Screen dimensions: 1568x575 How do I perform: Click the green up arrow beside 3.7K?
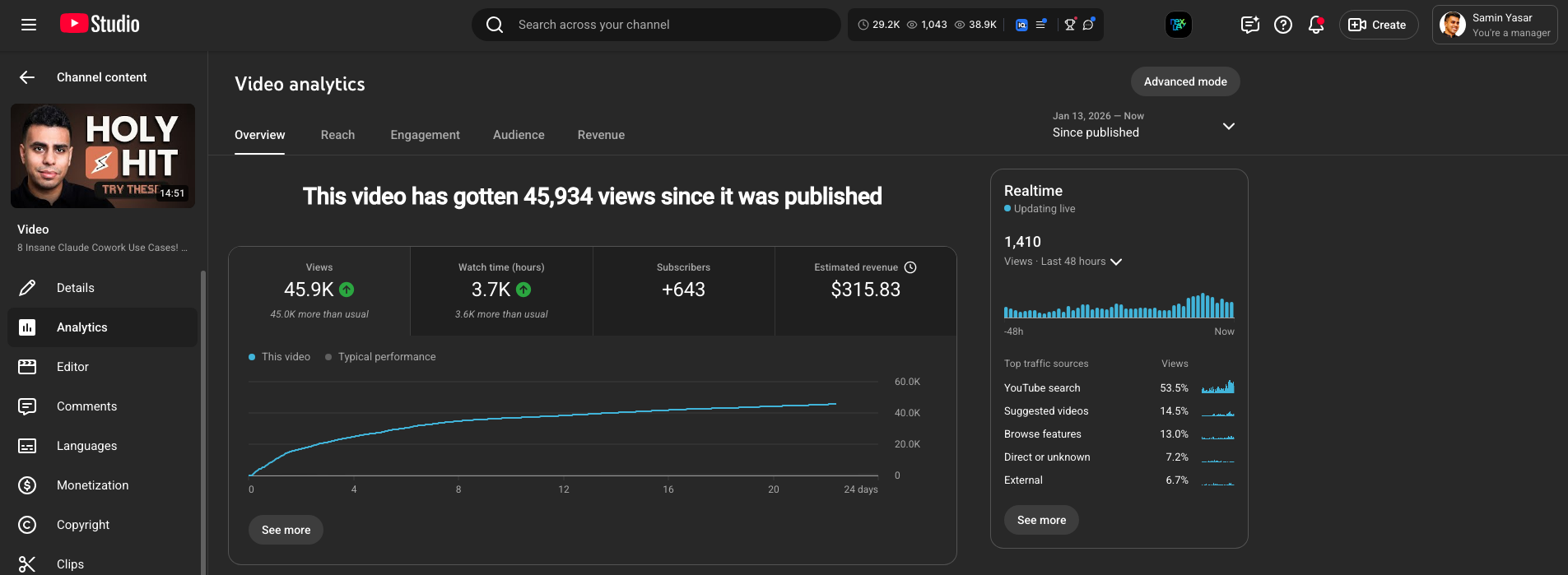click(x=523, y=290)
